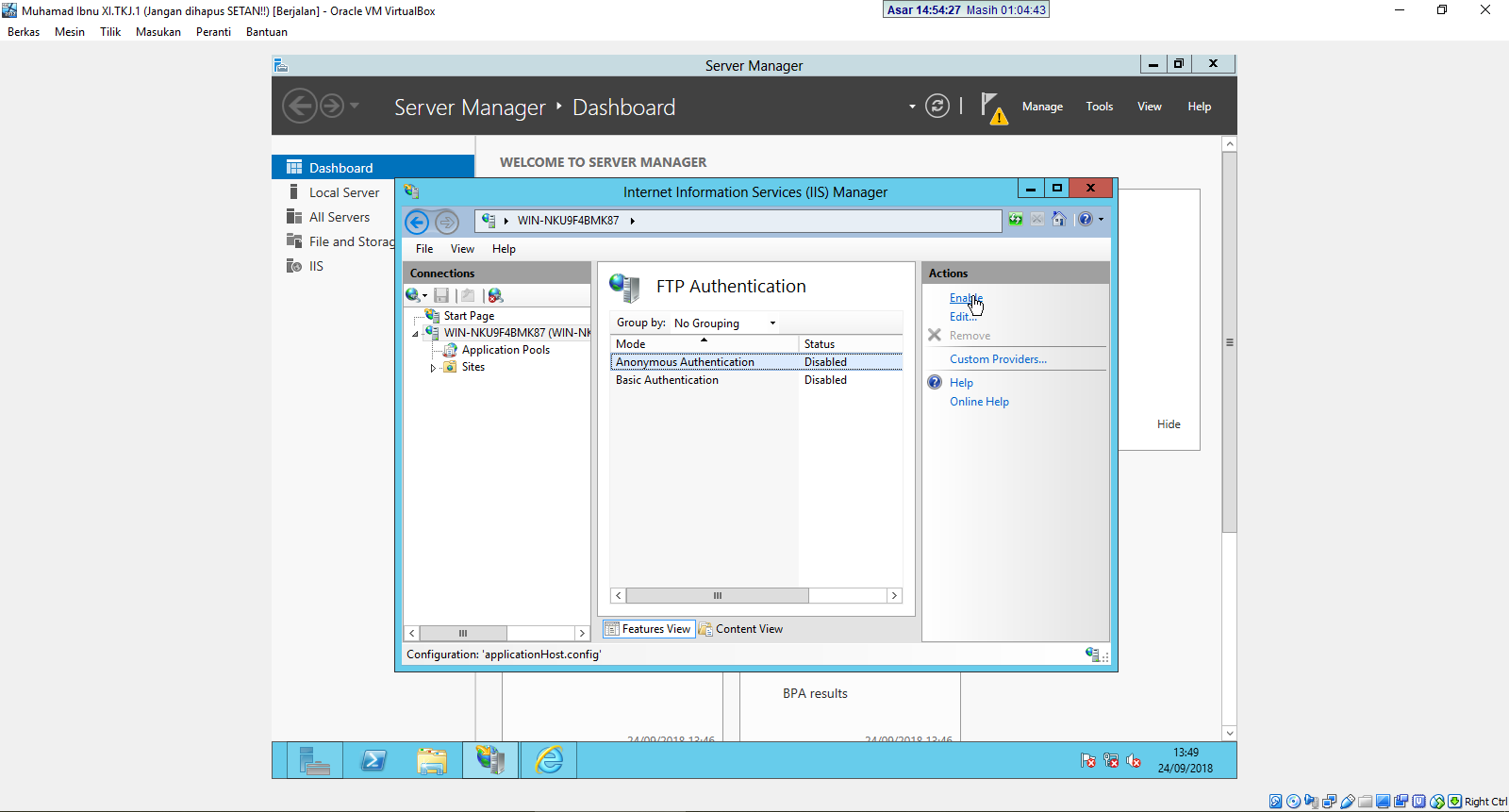1509x812 pixels.
Task: Click the VirtualBox hard disk activity icon
Action: (1276, 802)
